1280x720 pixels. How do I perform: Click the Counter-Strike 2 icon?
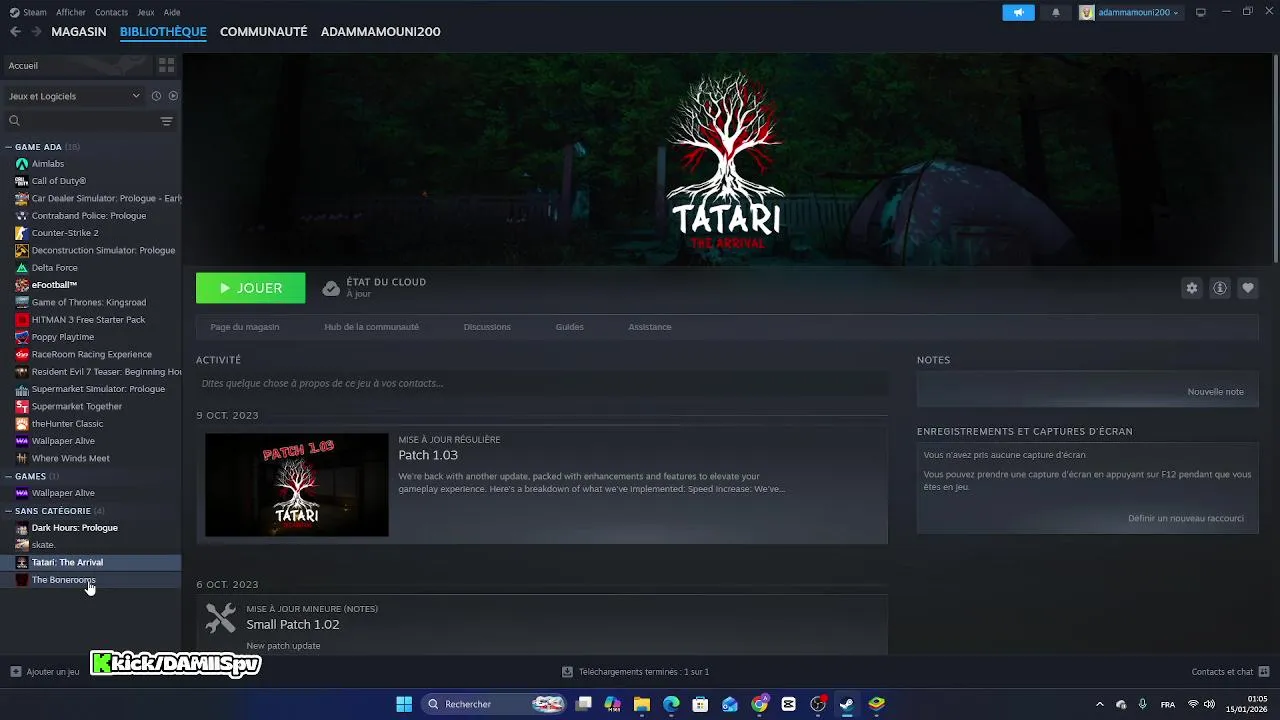pyautogui.click(x=22, y=233)
